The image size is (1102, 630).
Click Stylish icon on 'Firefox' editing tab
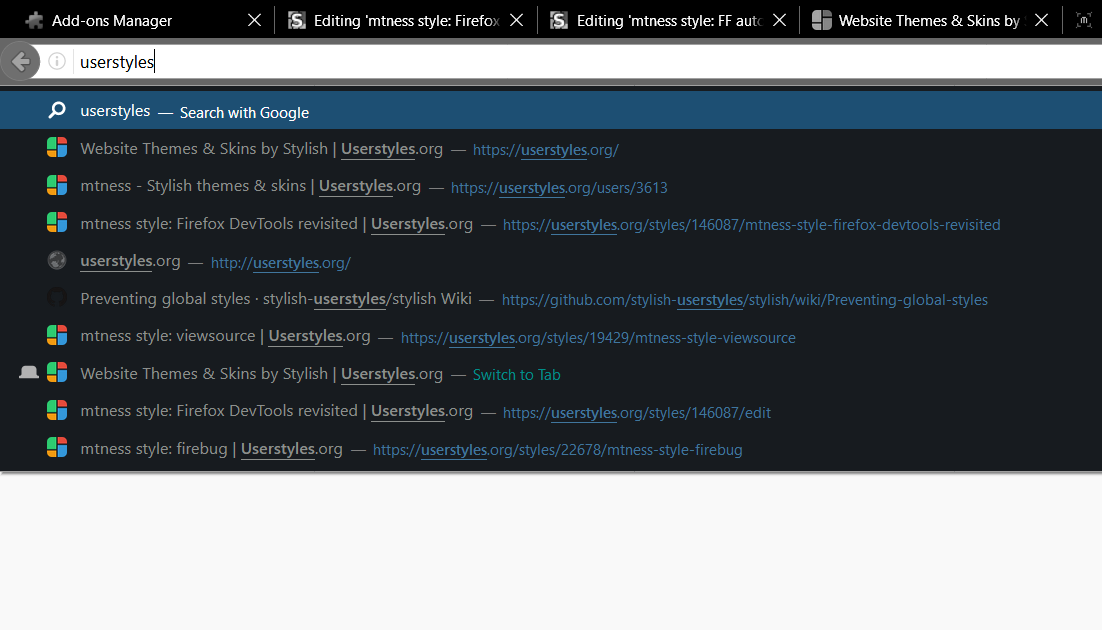[297, 20]
